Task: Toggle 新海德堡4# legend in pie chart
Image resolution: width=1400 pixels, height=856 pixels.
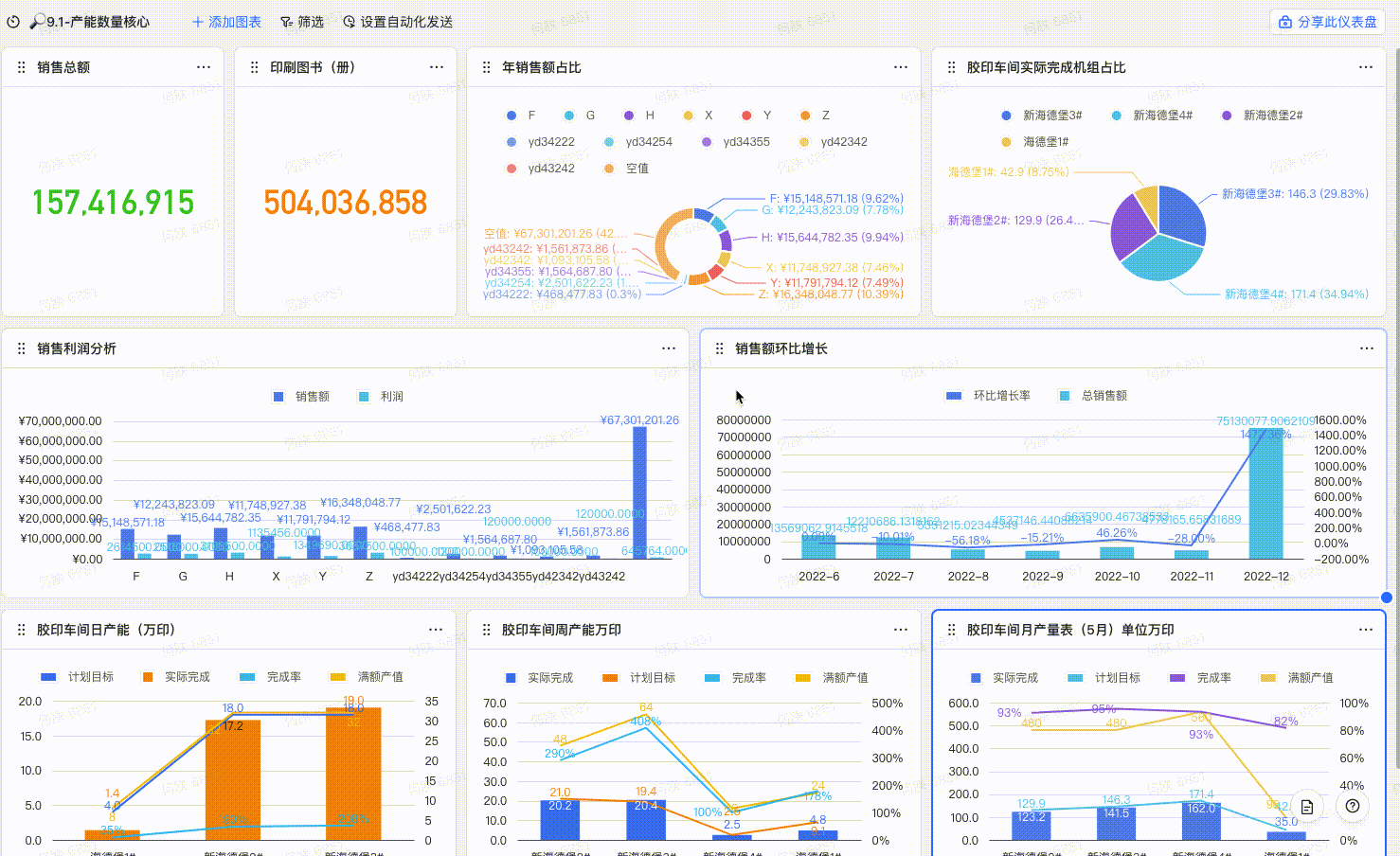Action: (1152, 116)
